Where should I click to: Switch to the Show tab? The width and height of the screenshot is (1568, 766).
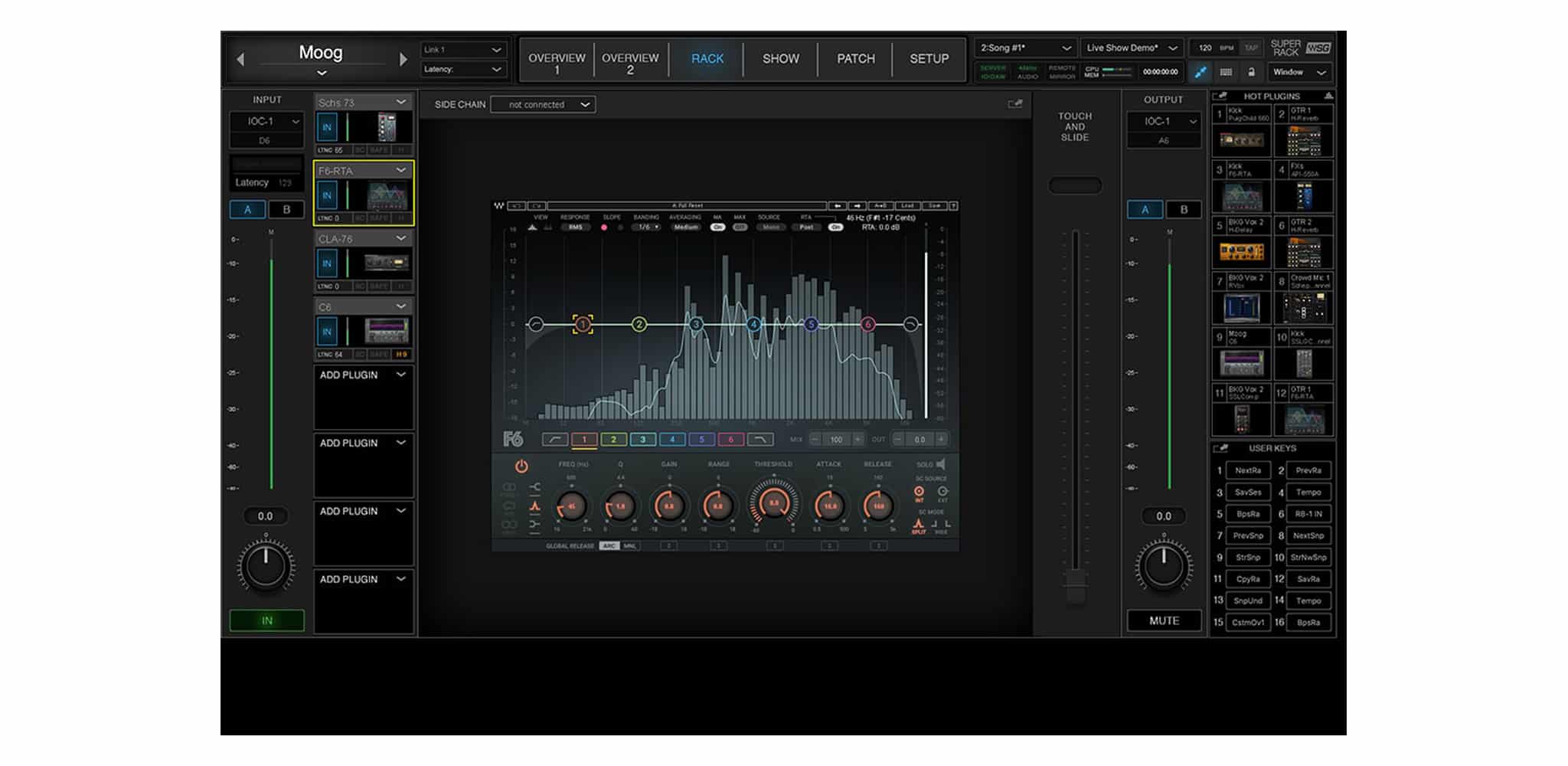pyautogui.click(x=780, y=59)
